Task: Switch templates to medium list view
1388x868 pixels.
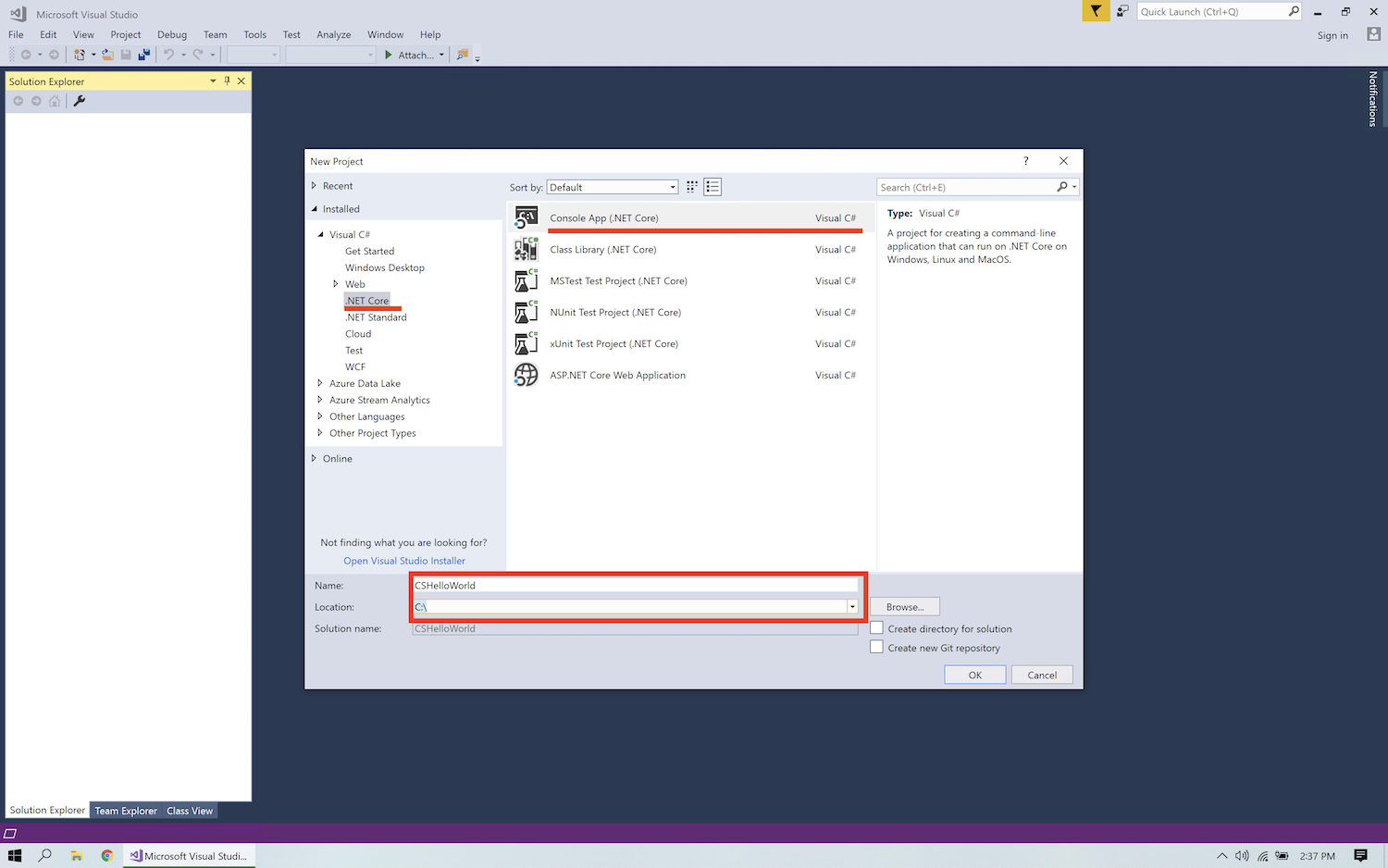Action: [713, 187]
